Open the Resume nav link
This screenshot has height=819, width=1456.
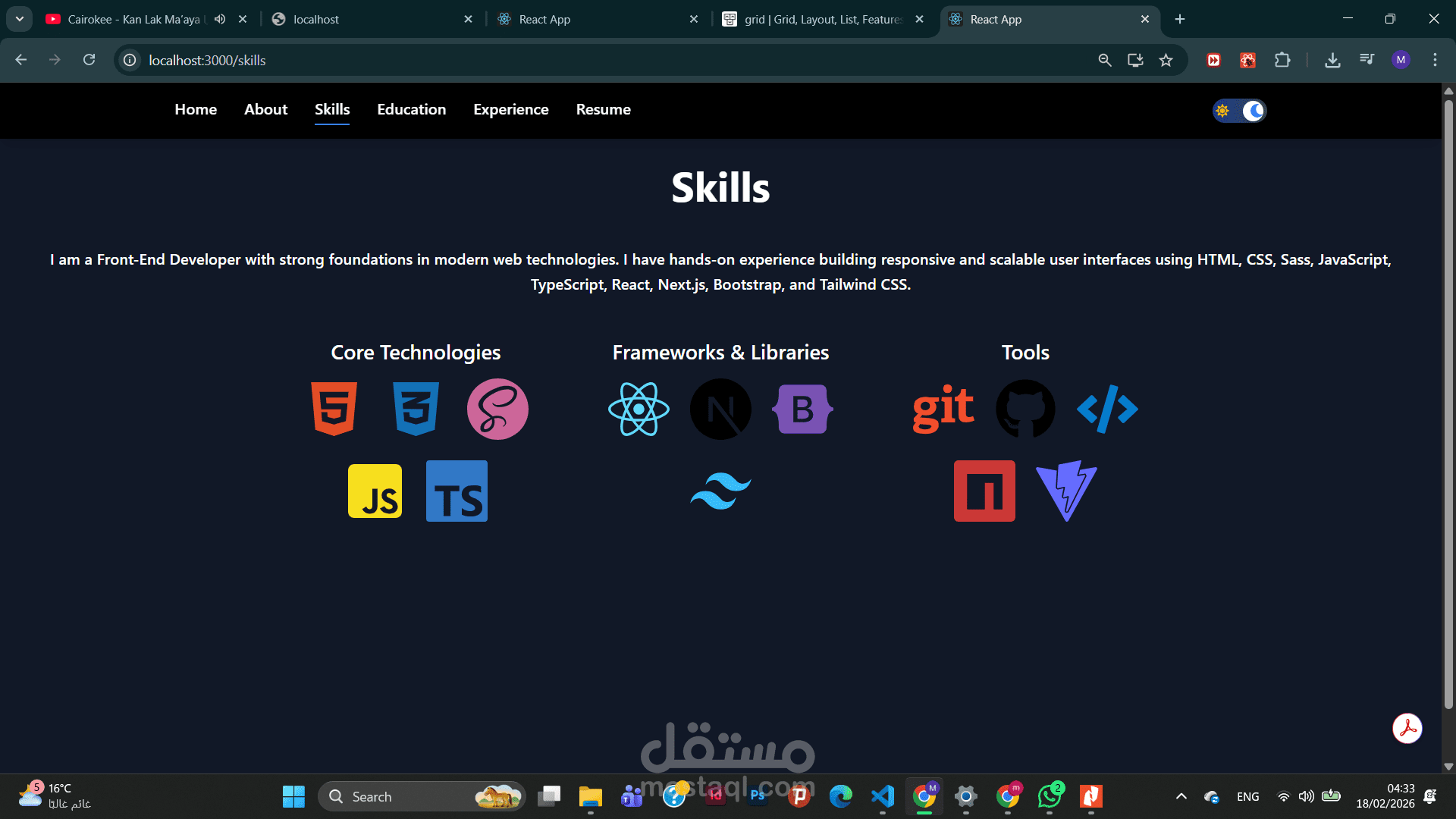click(603, 109)
